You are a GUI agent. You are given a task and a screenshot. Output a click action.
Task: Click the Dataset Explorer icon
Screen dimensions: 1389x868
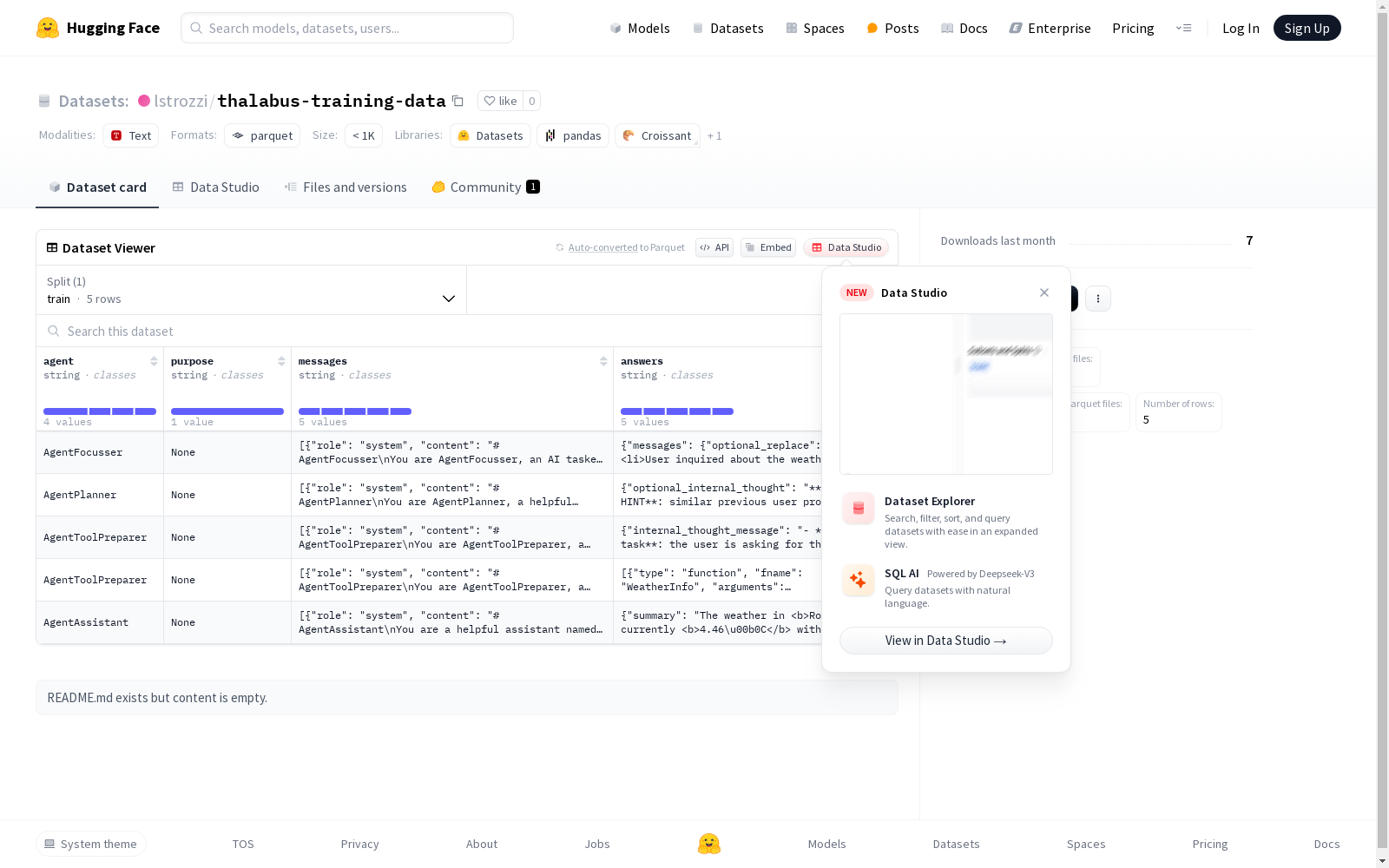859,509
